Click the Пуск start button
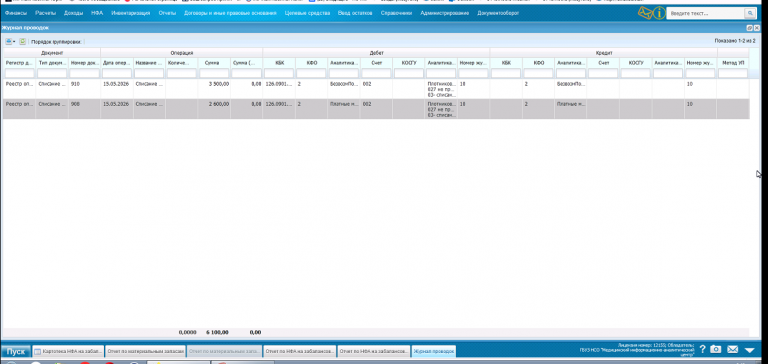This screenshot has height=364, width=768. coord(16,351)
